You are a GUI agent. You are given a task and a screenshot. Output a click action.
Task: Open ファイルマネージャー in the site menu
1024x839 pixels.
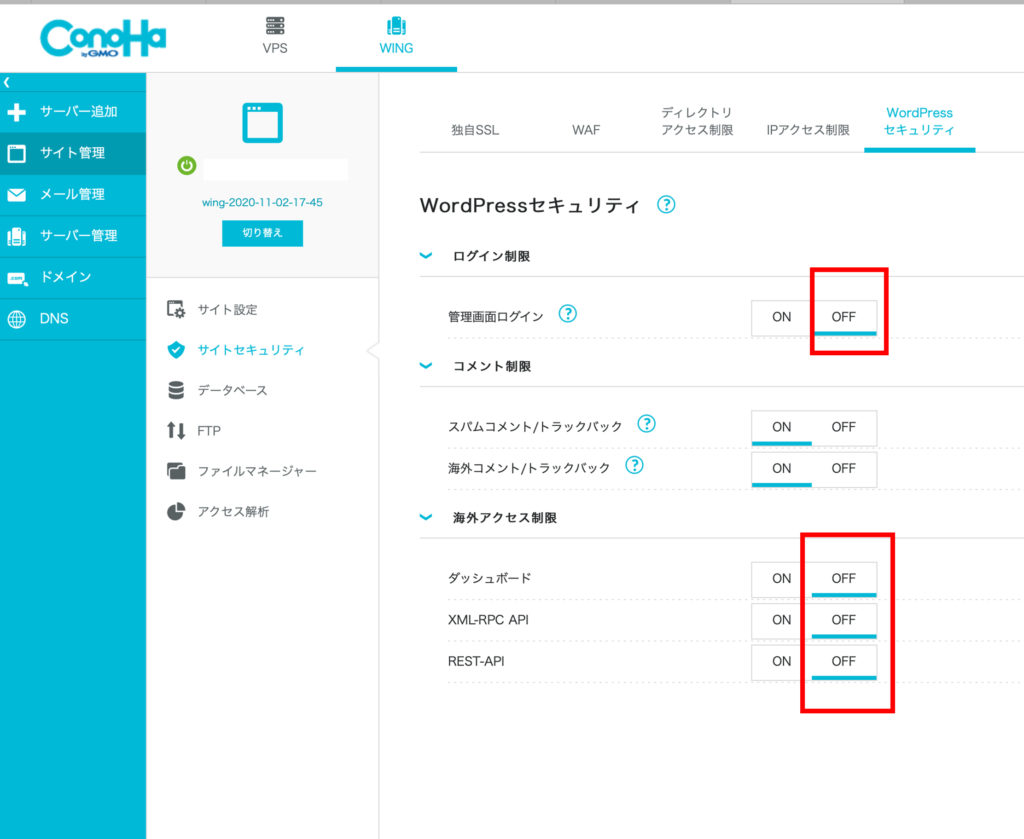pos(257,471)
